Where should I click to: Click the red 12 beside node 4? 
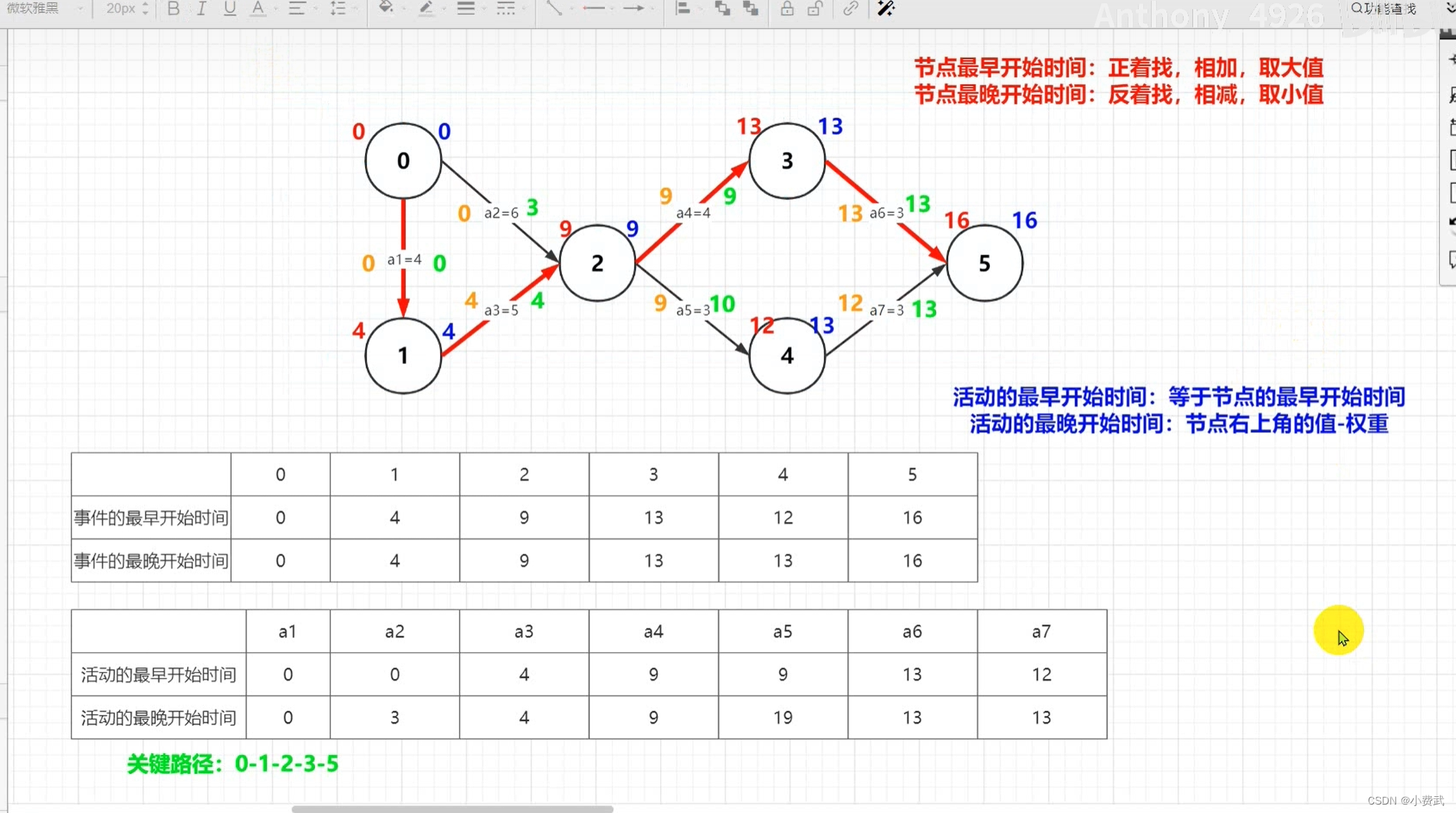[761, 326]
